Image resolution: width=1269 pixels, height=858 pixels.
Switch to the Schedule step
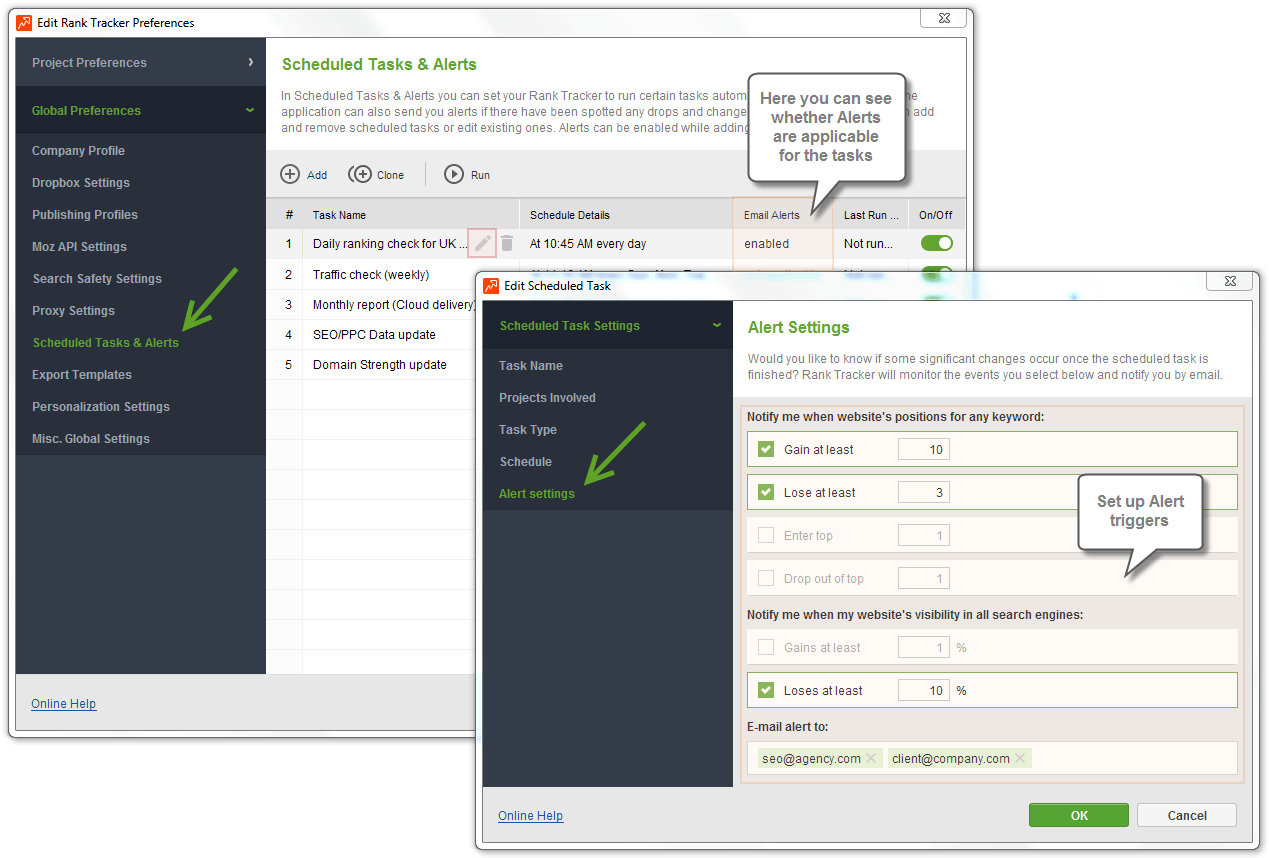point(526,462)
